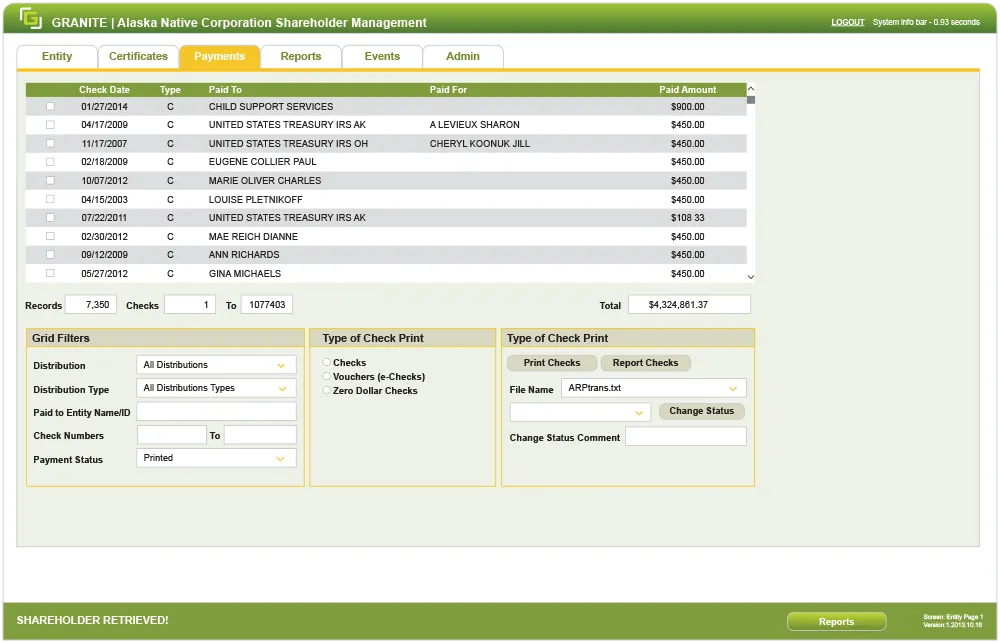Expand the Distribution Type dropdown

216,388
